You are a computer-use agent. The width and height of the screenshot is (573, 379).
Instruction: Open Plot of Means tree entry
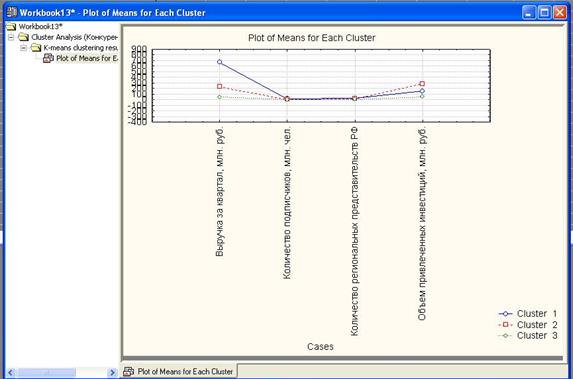(x=87, y=58)
